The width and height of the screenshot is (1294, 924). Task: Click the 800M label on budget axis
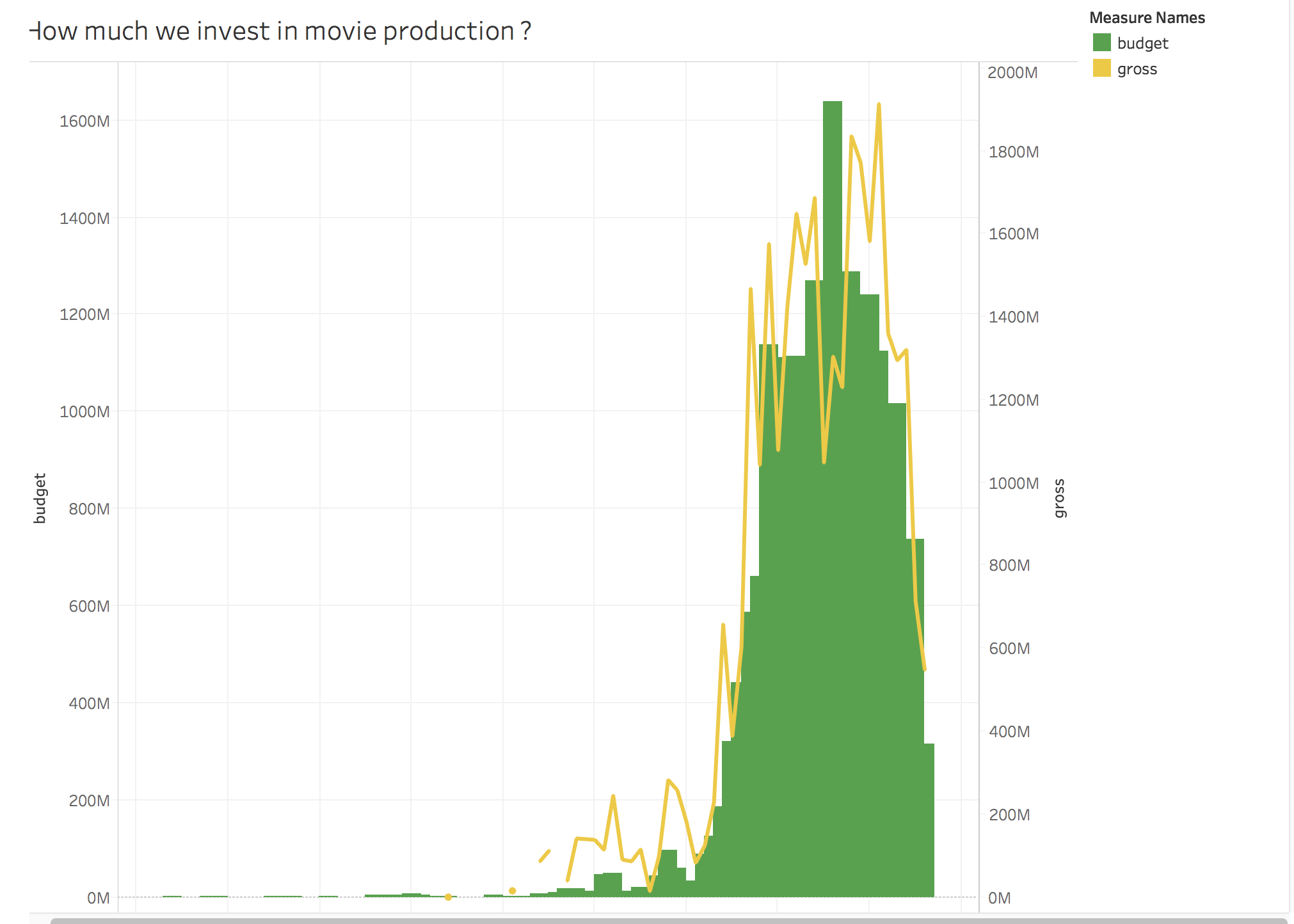pyautogui.click(x=89, y=509)
